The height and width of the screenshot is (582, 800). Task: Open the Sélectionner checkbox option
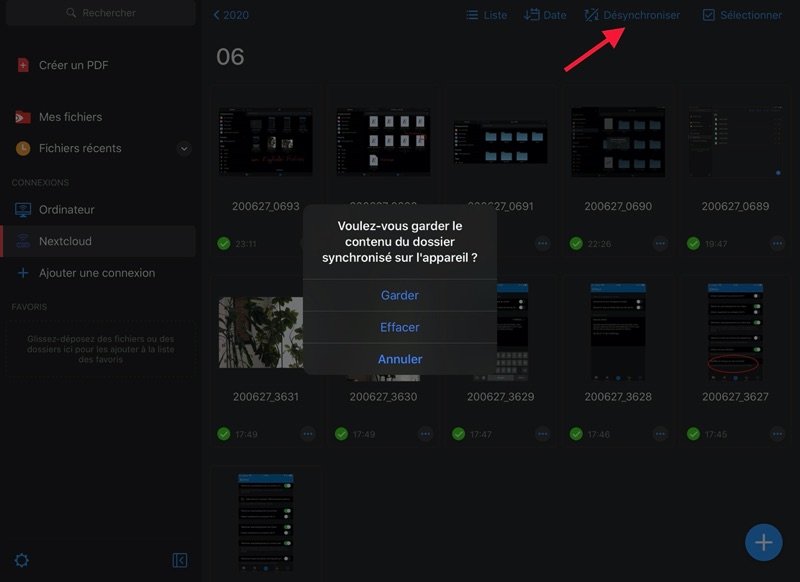point(742,15)
